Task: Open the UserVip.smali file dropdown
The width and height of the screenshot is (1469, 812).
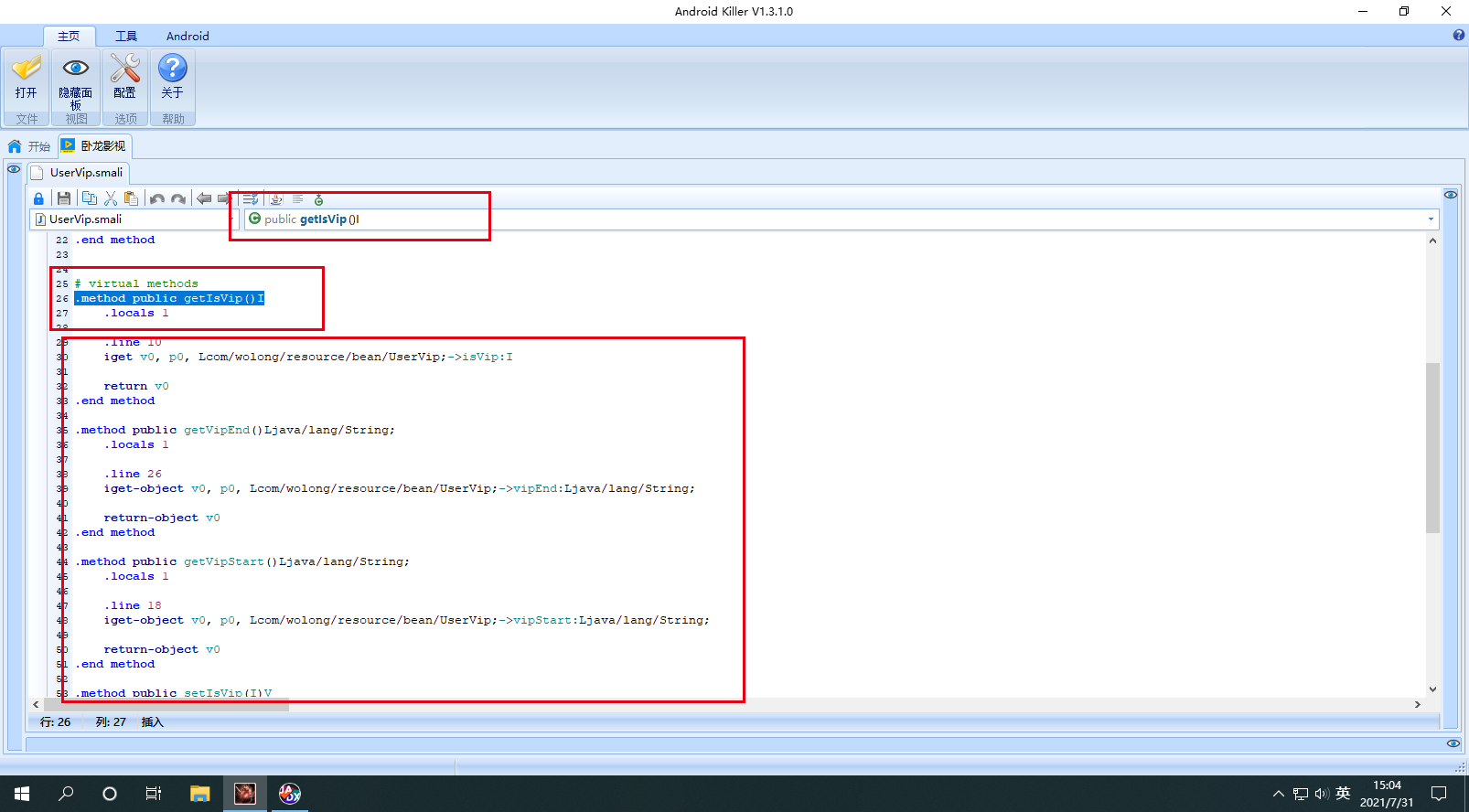Action: [x=134, y=219]
